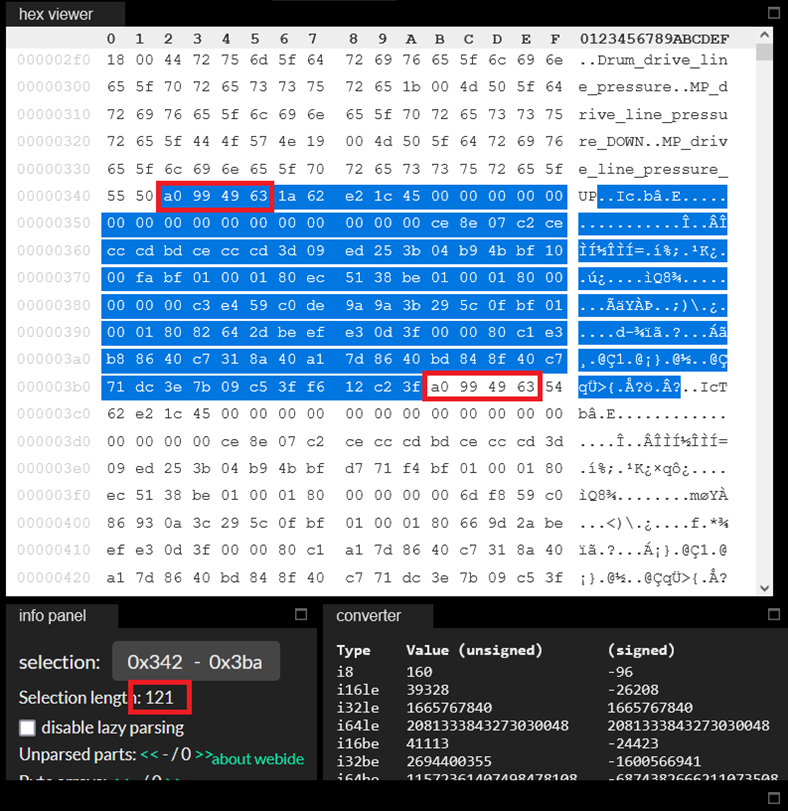Click the i8 signed value -96

point(620,672)
